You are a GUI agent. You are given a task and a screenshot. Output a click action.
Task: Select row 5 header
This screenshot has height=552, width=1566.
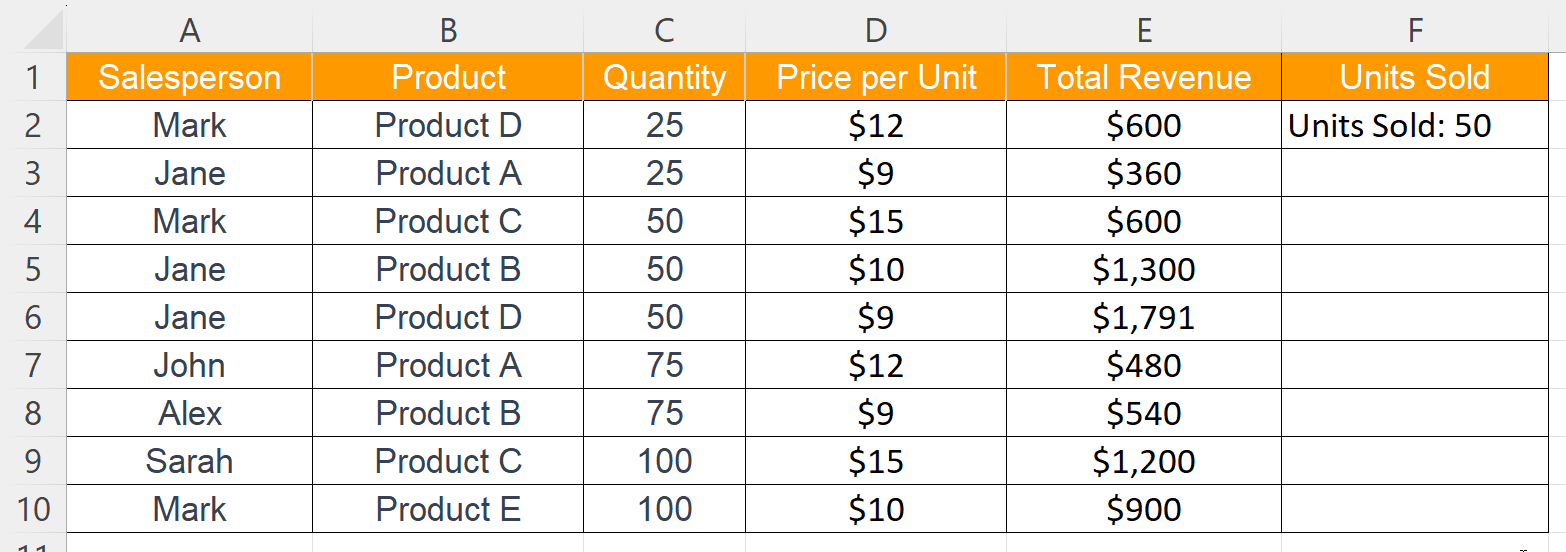(33, 269)
